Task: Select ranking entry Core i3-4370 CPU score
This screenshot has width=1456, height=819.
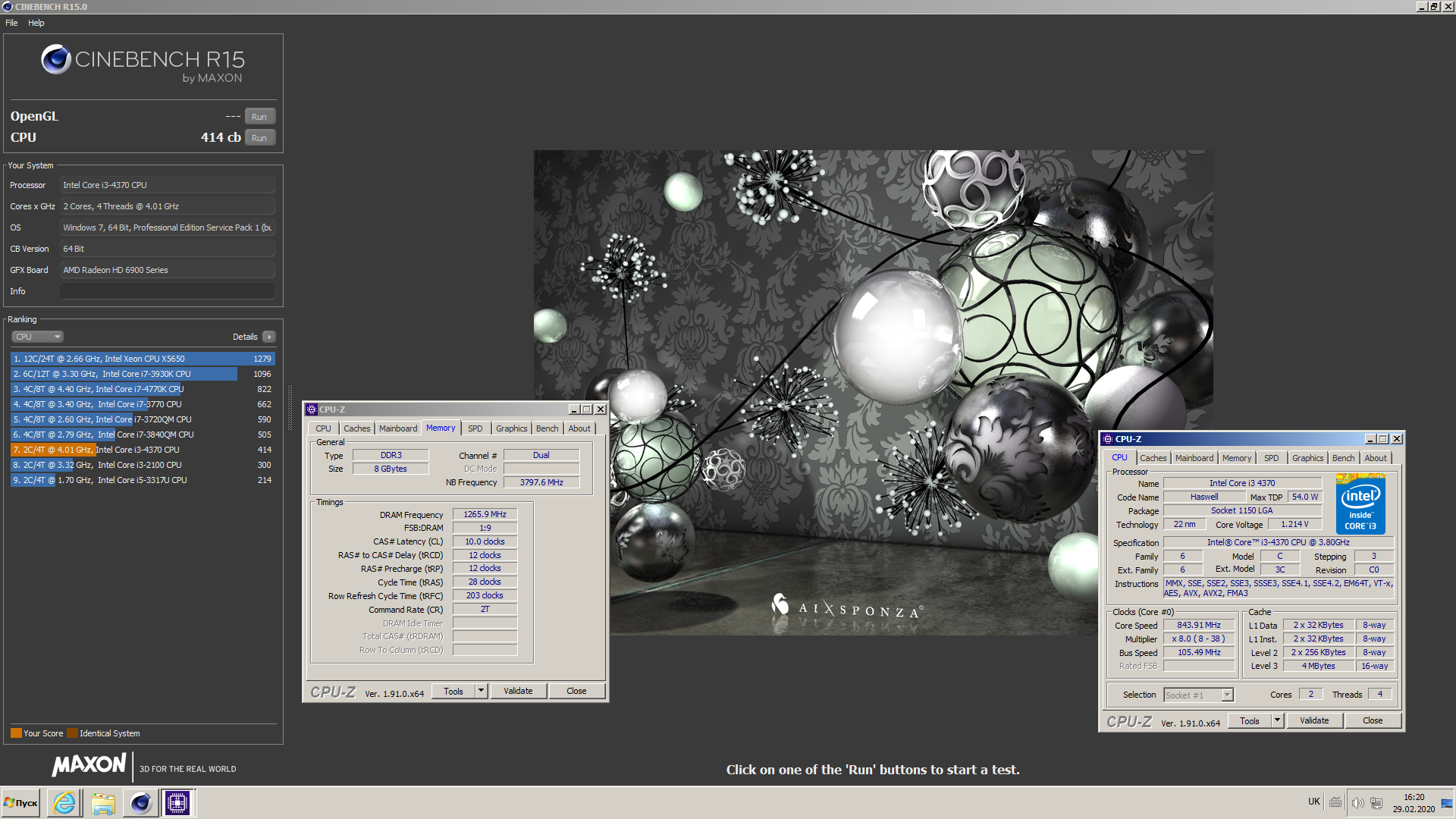Action: tap(143, 450)
